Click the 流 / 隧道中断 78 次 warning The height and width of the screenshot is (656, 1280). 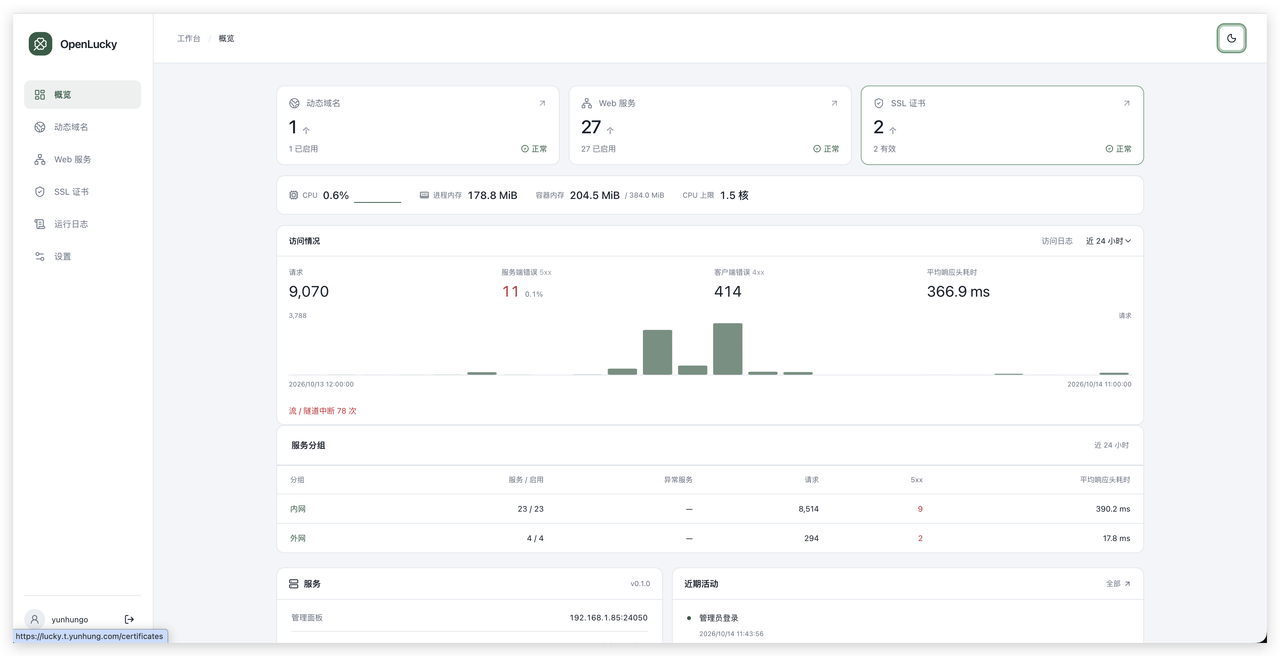tap(323, 411)
